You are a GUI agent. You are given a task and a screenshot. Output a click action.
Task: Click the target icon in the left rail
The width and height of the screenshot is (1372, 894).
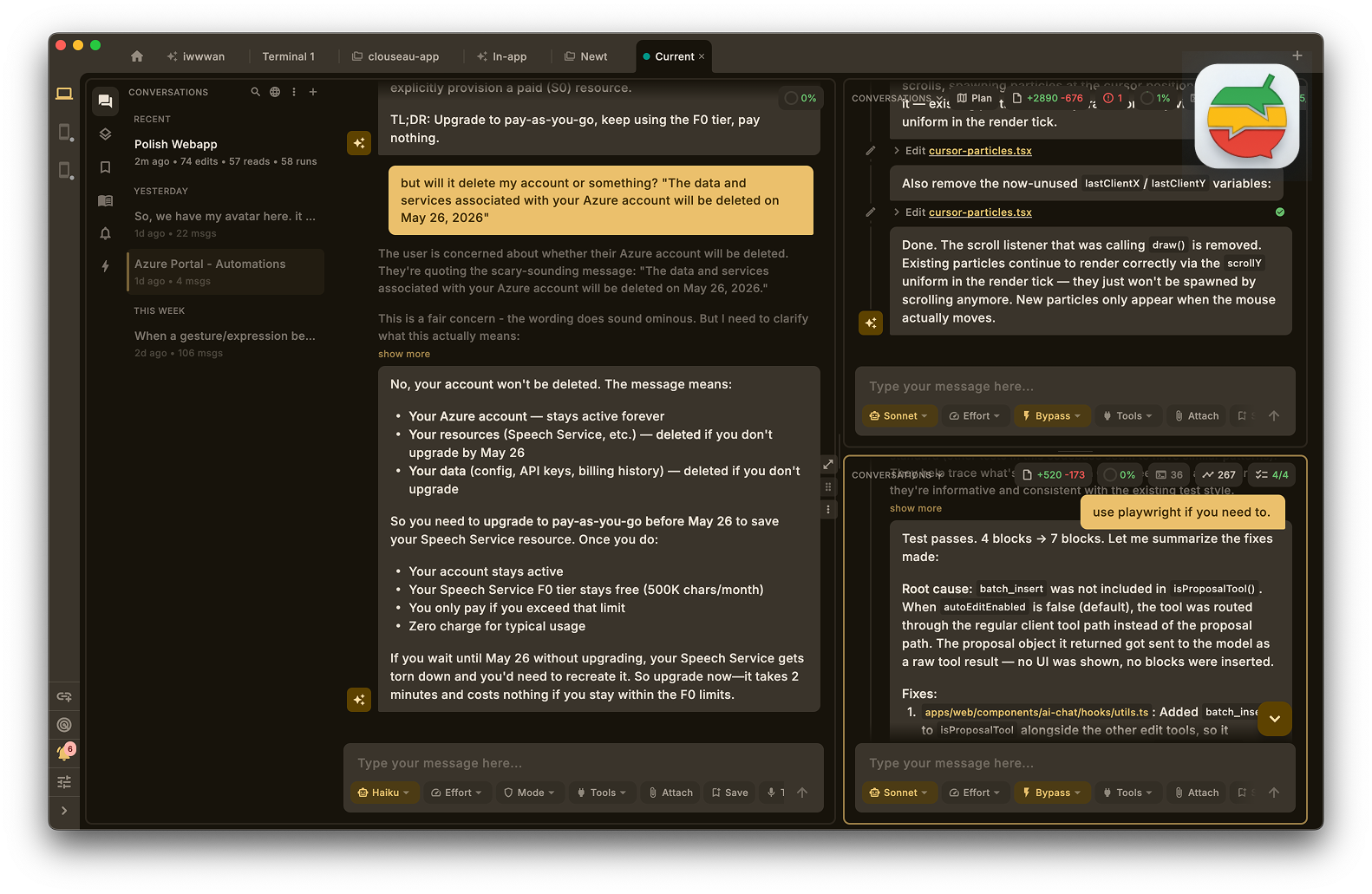pos(64,725)
